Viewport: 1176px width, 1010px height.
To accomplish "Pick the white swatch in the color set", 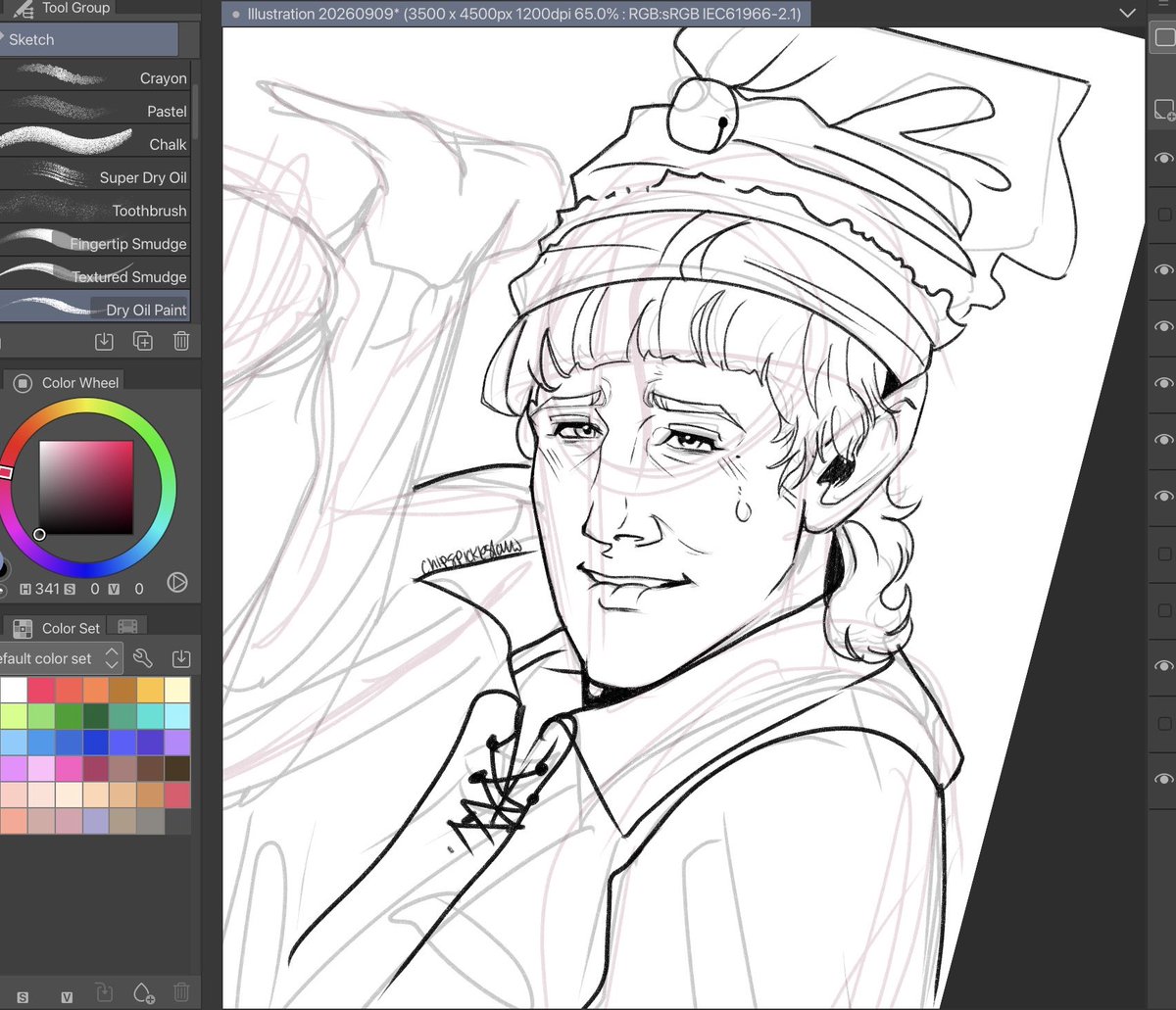I will pos(14,690).
